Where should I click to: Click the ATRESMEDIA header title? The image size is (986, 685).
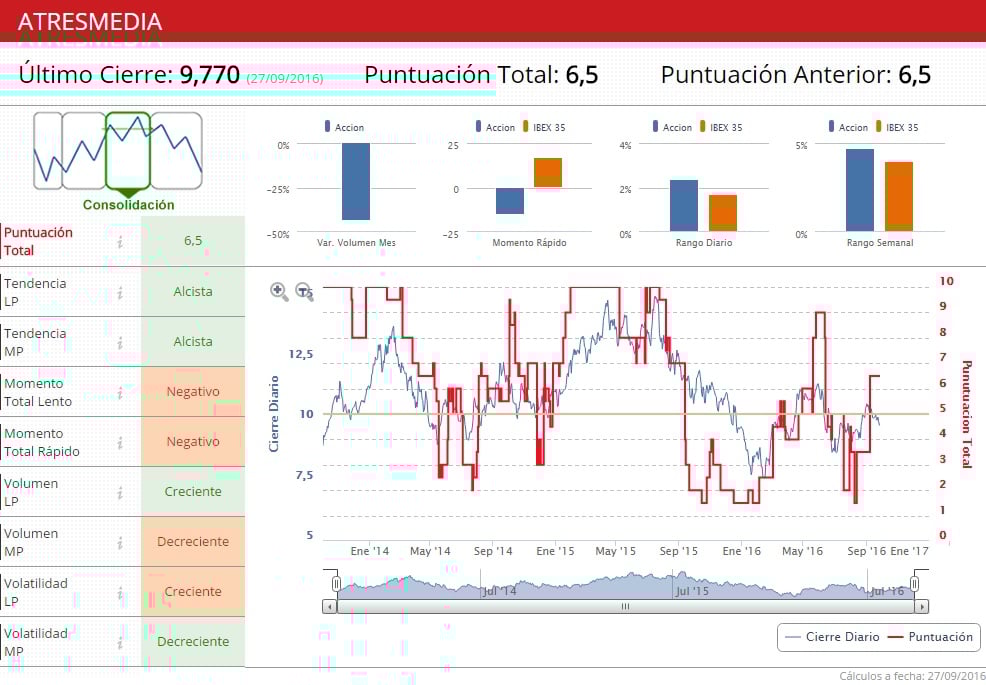coord(90,22)
